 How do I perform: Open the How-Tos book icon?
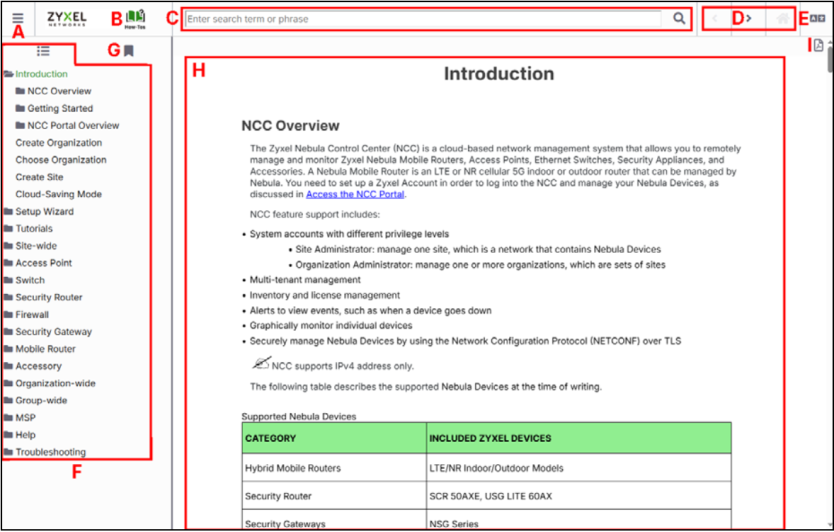(x=136, y=19)
